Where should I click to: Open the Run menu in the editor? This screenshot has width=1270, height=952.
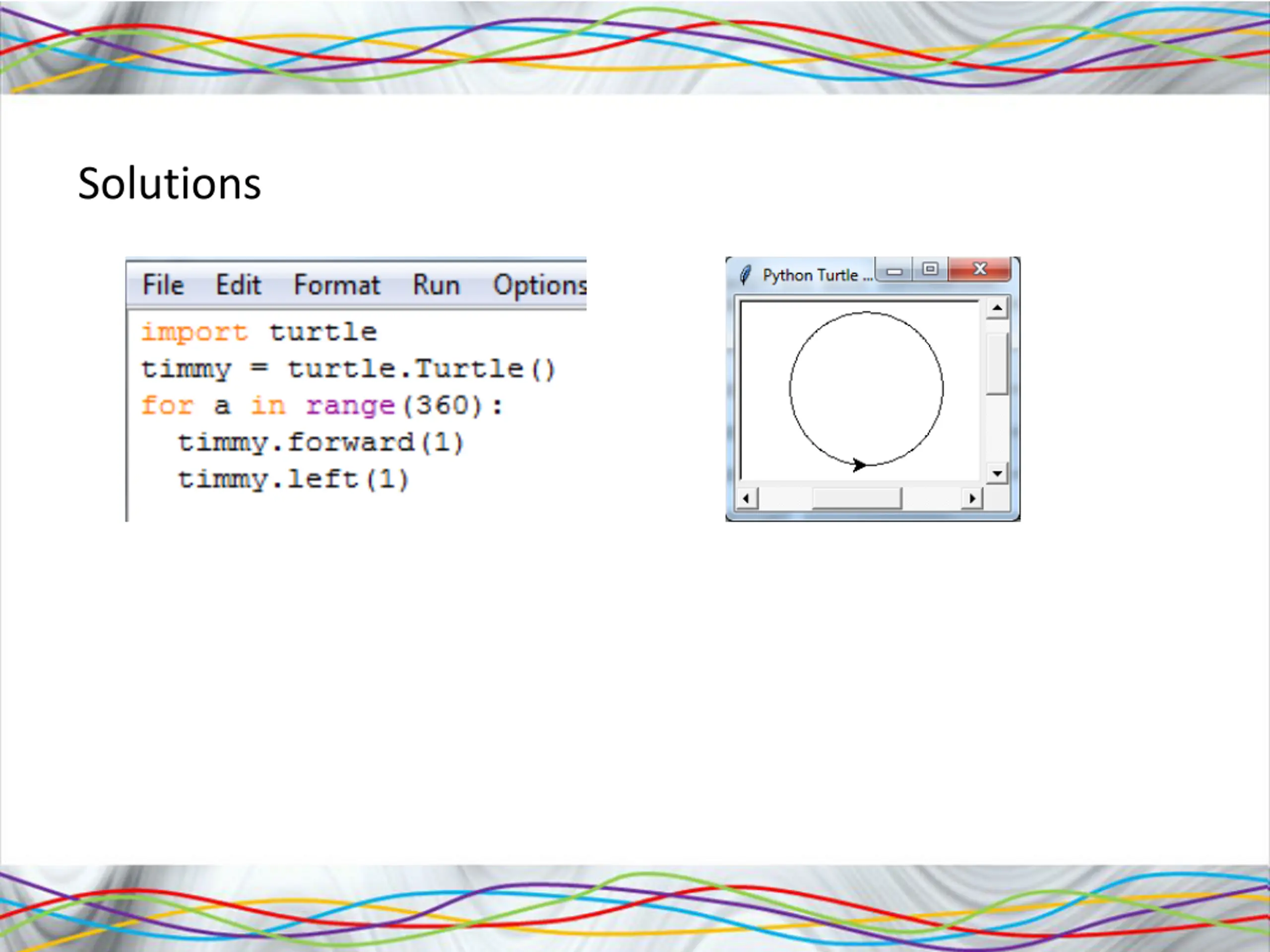437,285
